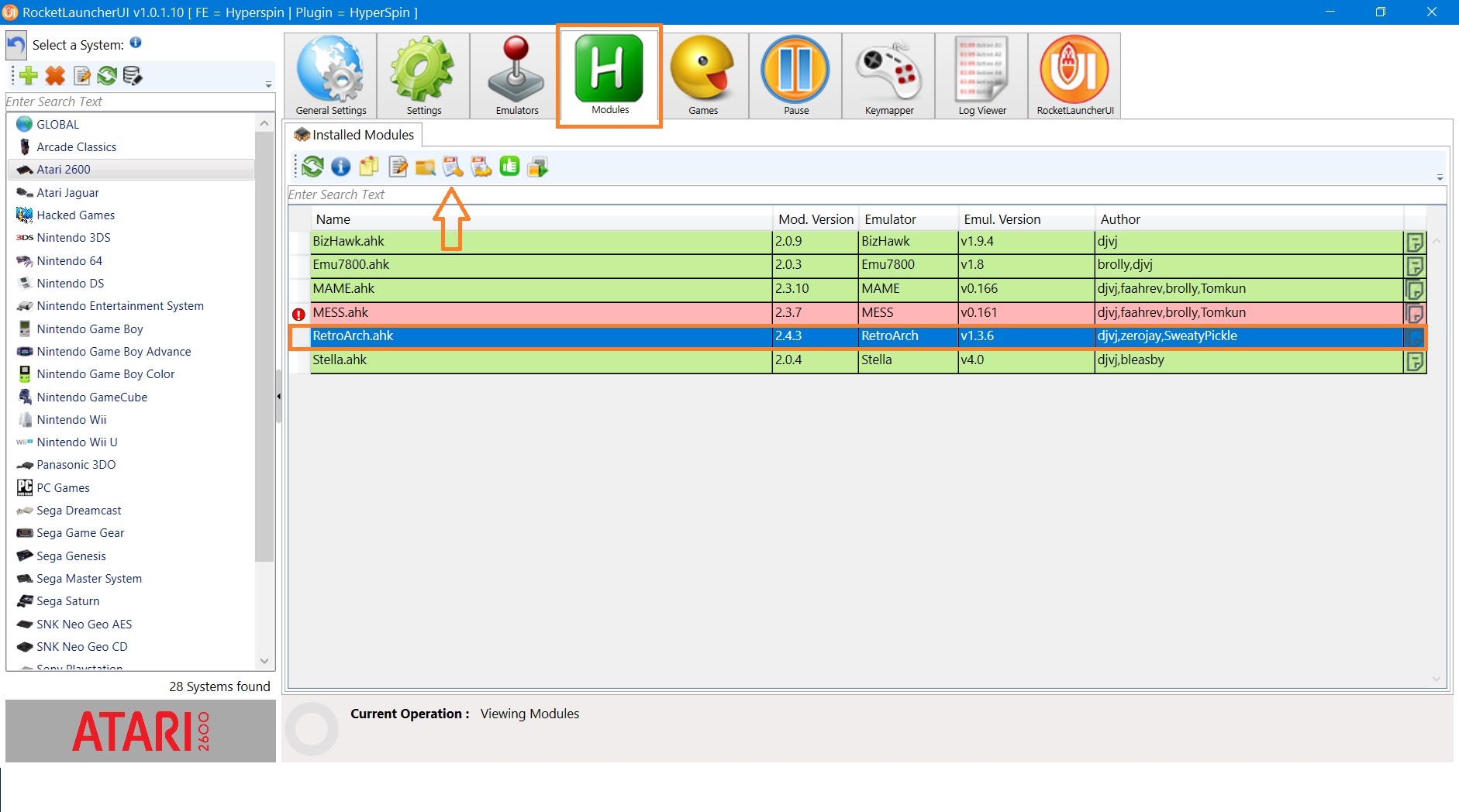This screenshot has height=812, width=1459.
Task: Click the blue info icon in modules toolbar
Action: [341, 167]
